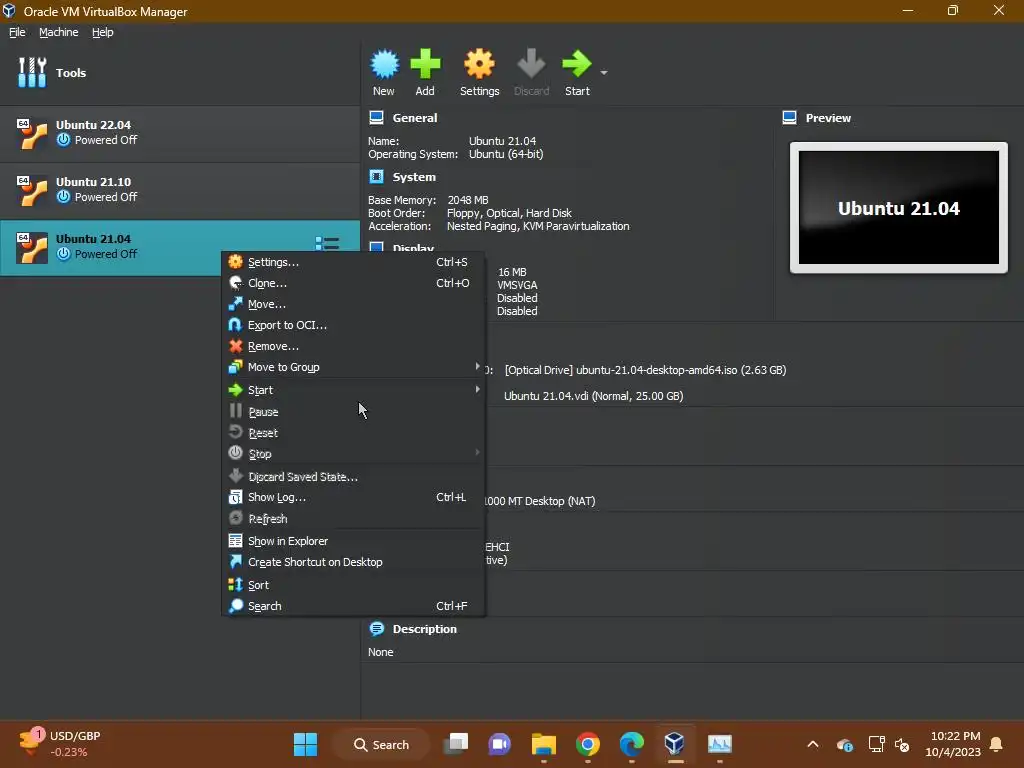This screenshot has height=768, width=1024.
Task: Click the Ubuntu 21.04.vdi hard disk text
Action: pos(594,396)
